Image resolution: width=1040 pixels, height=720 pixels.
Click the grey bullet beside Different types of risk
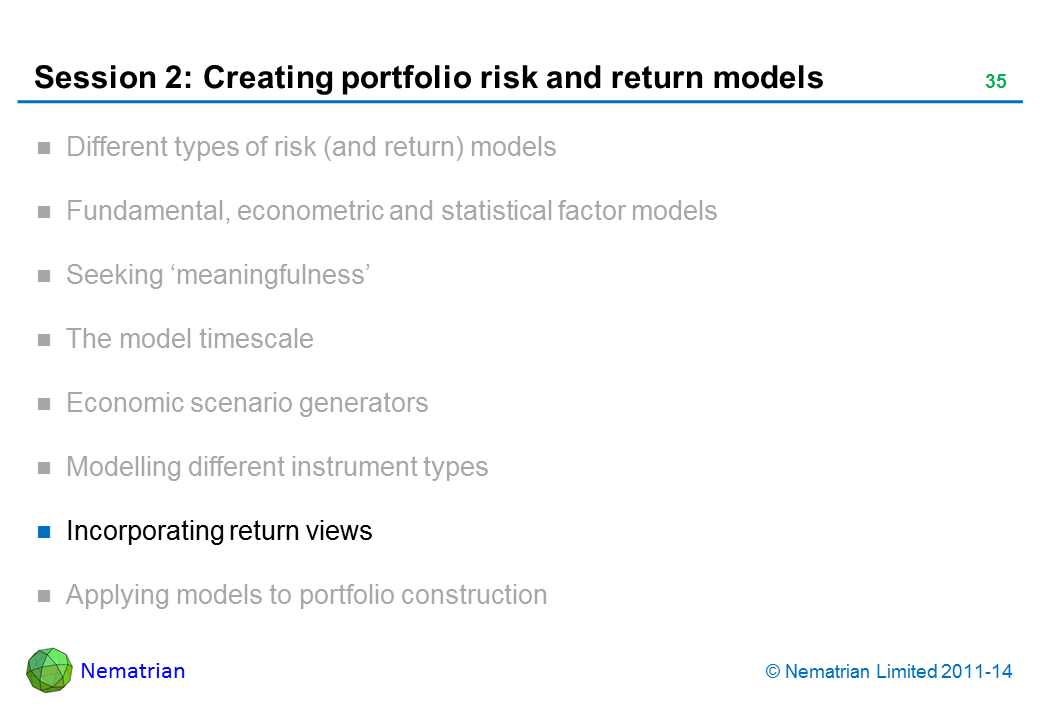pos(44,148)
